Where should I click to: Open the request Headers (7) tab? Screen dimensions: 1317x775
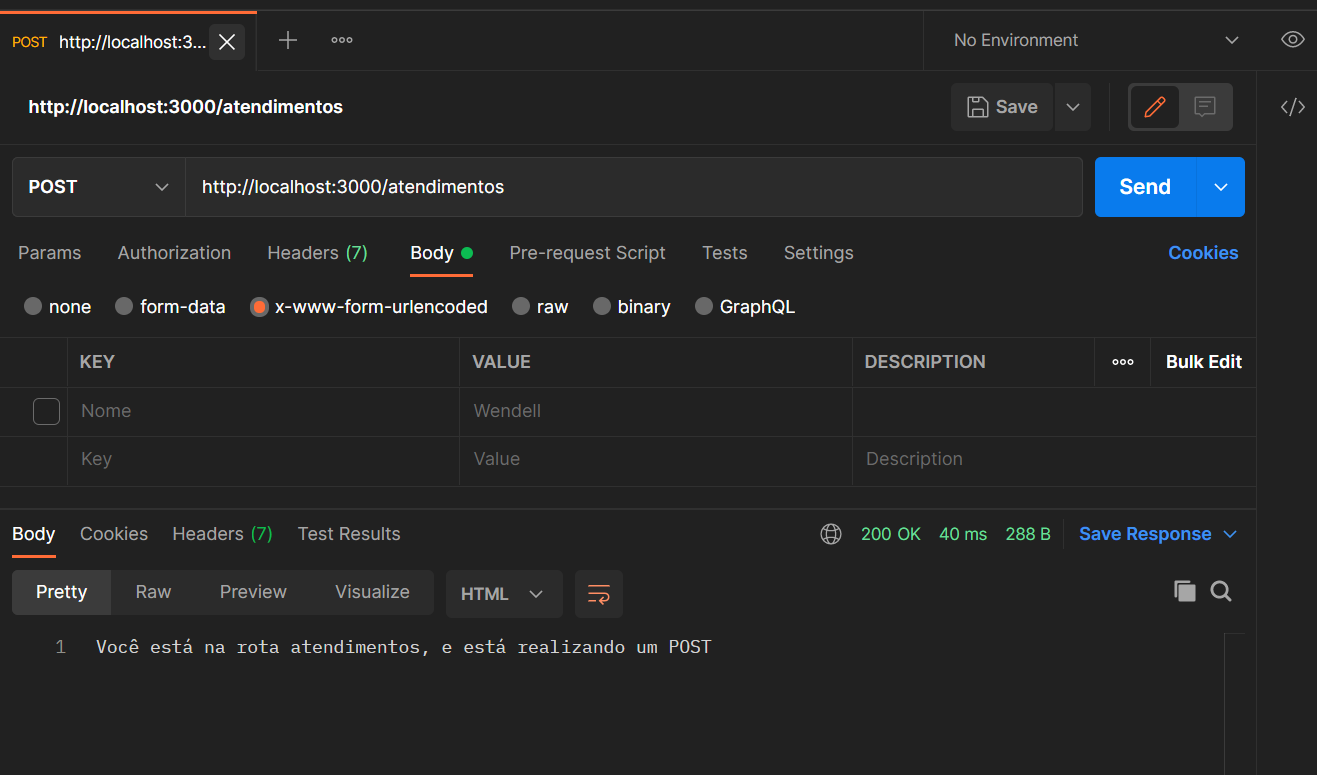(x=317, y=253)
